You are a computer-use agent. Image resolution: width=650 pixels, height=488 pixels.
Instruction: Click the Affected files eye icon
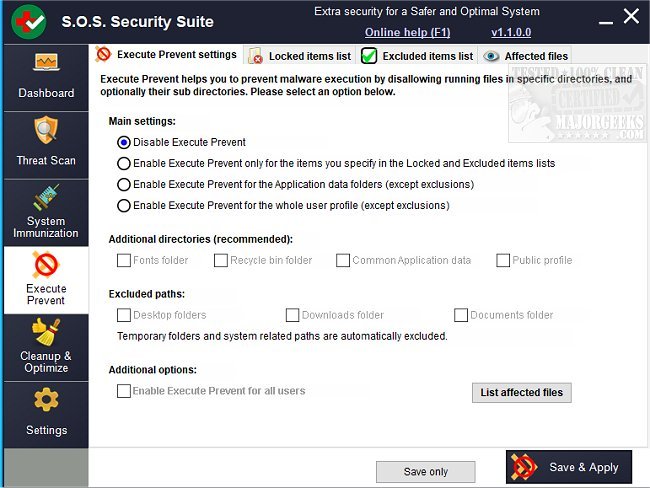coord(492,56)
